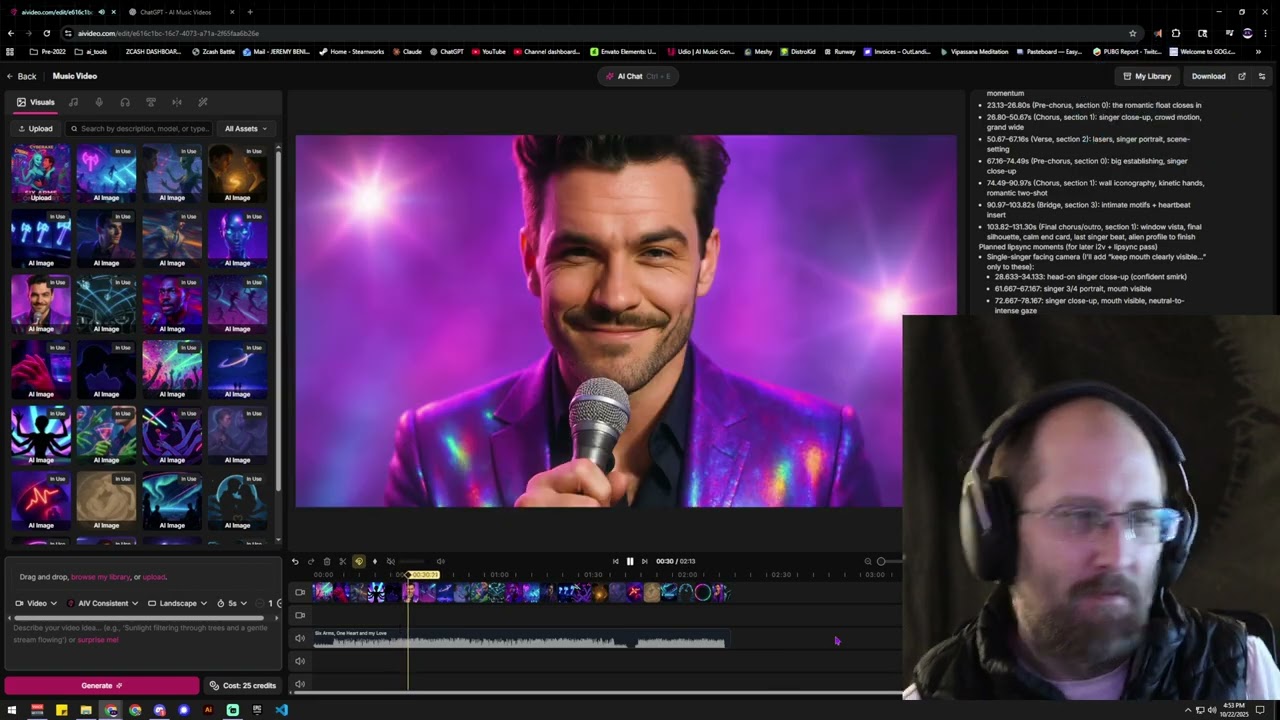Viewport: 1280px width, 720px height.
Task: Open the share icon next to Download
Action: (1242, 76)
